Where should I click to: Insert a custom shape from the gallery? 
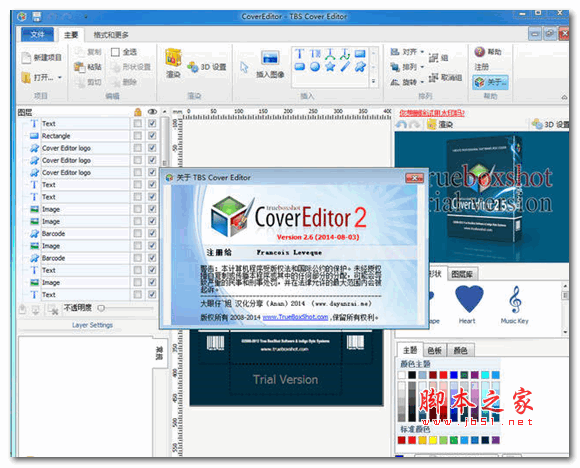click(360, 67)
